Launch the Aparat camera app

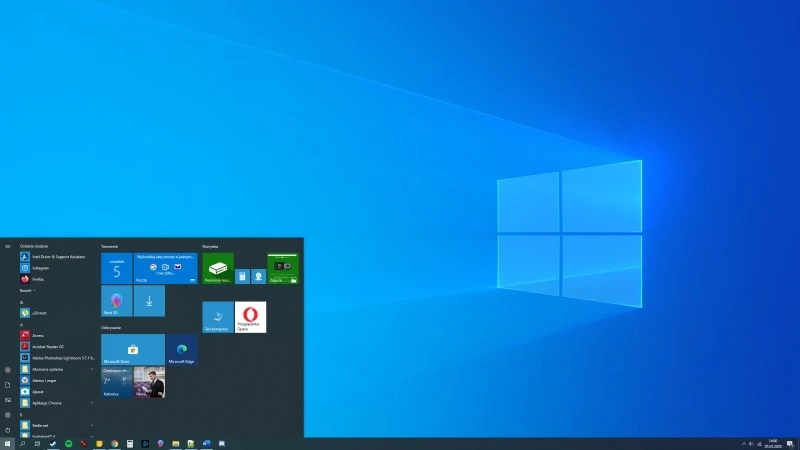(57, 391)
